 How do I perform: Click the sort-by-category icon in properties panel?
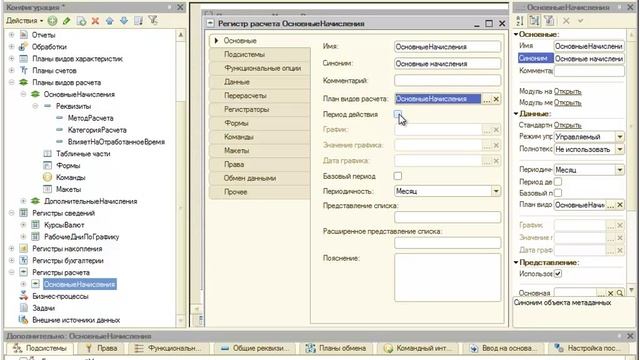pyautogui.click(x=534, y=20)
